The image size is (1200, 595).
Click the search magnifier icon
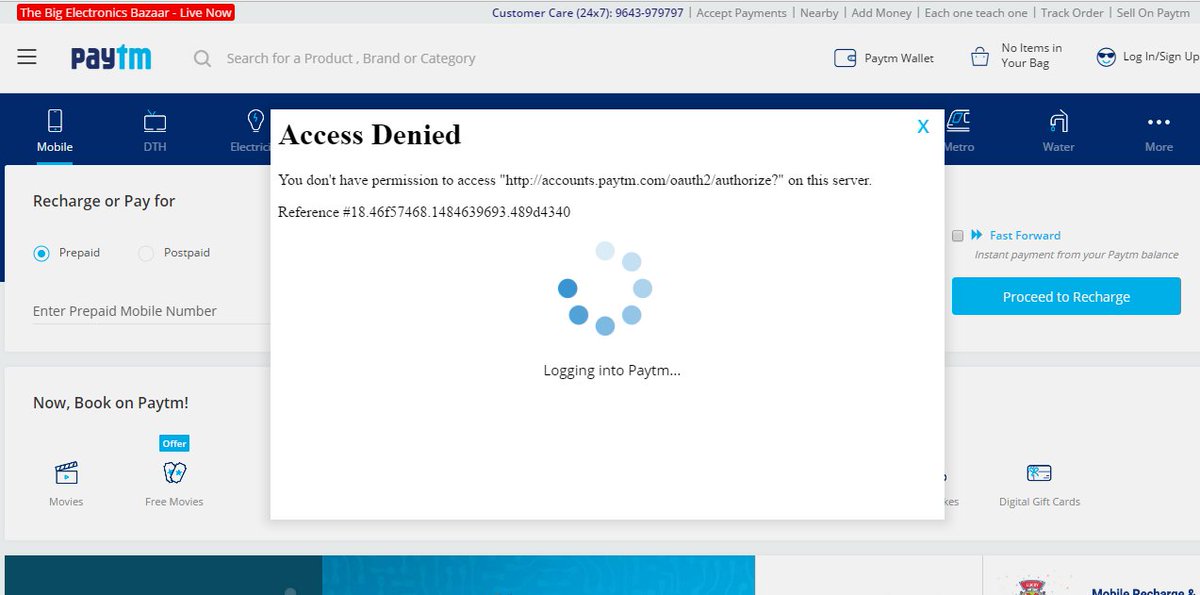click(x=202, y=59)
